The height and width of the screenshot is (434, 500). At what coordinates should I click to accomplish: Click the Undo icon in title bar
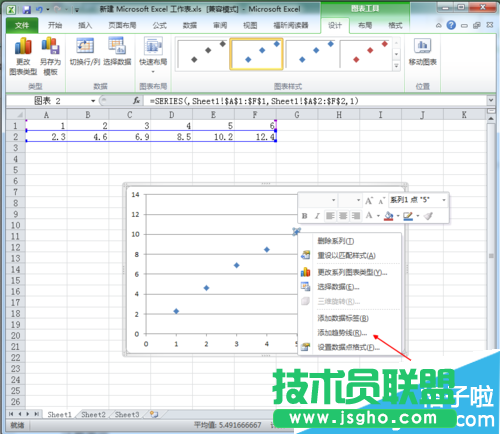coord(39,10)
